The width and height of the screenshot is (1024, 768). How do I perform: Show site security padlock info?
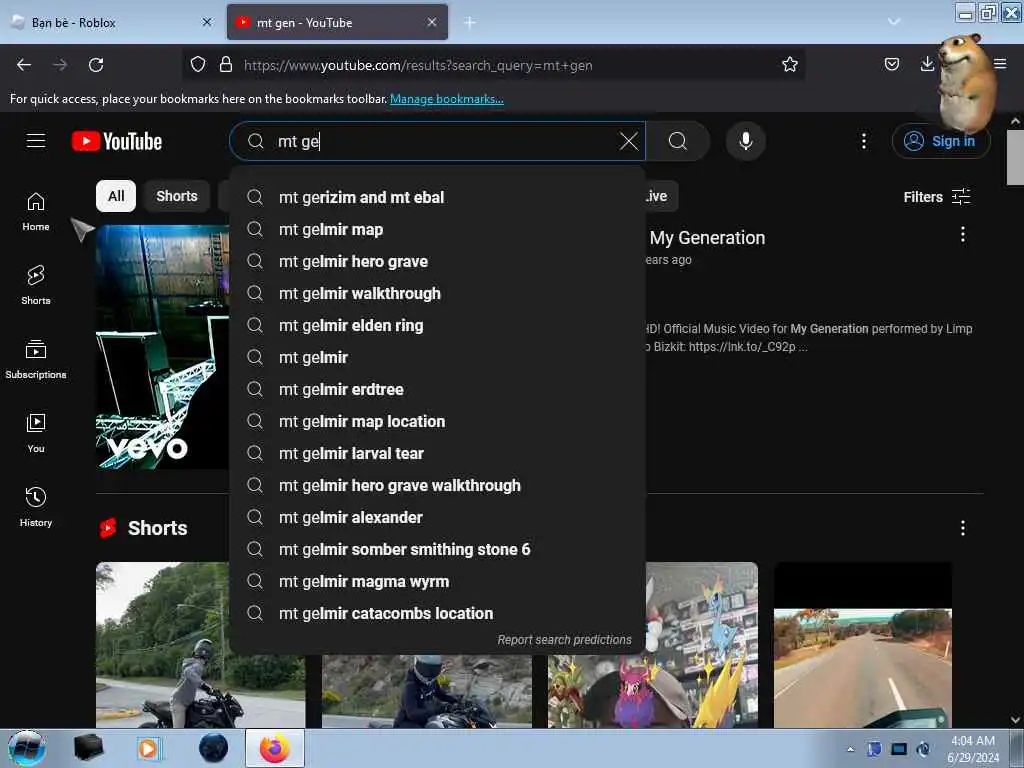pyautogui.click(x=226, y=65)
